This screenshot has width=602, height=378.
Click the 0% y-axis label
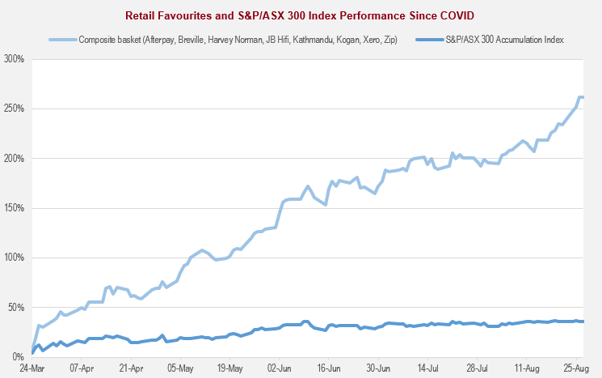tap(18, 357)
